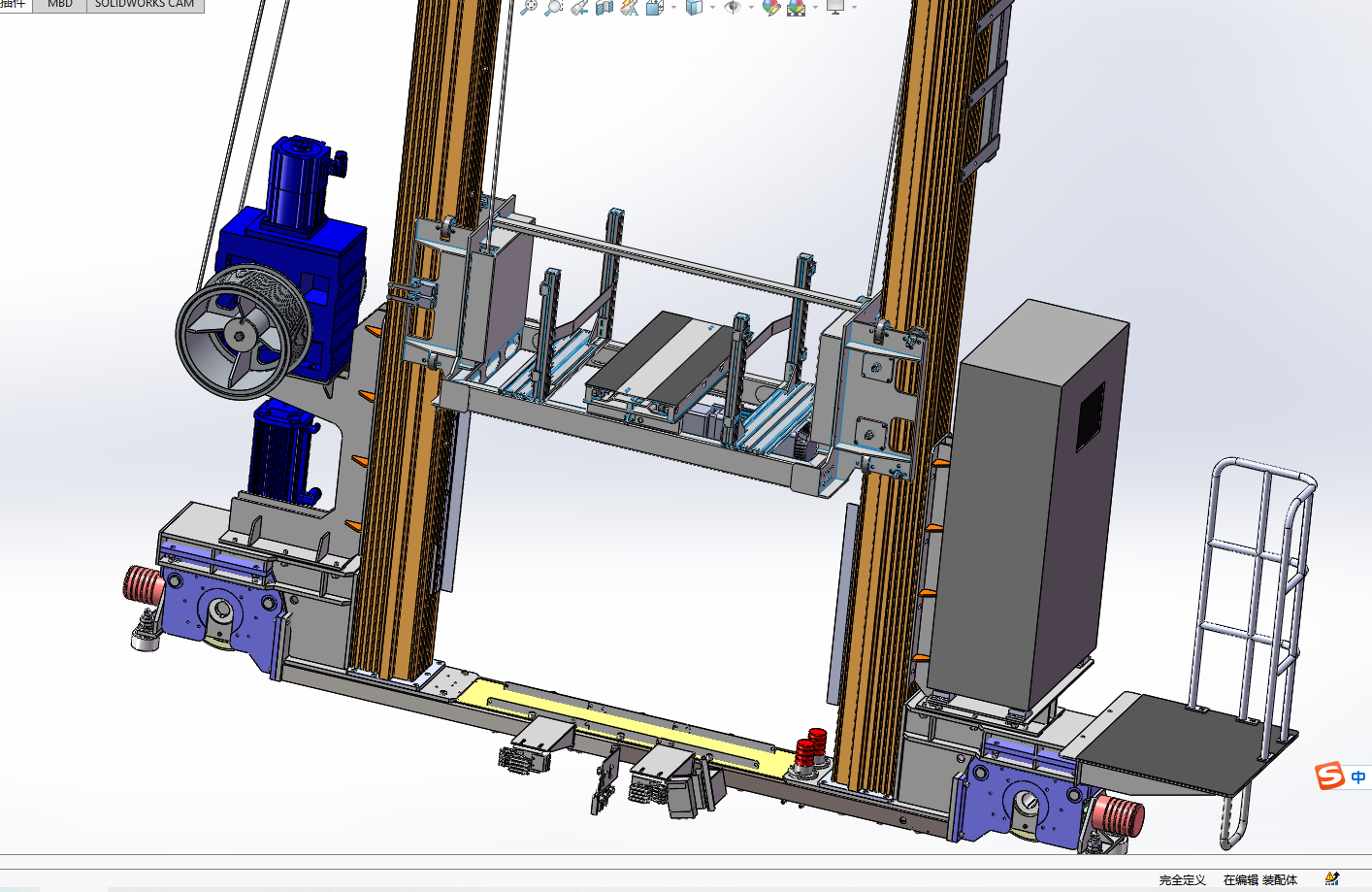Screen dimensions: 1372x892
Task: Toggle the 中 Chinese input mode indicator
Action: click(x=1358, y=776)
